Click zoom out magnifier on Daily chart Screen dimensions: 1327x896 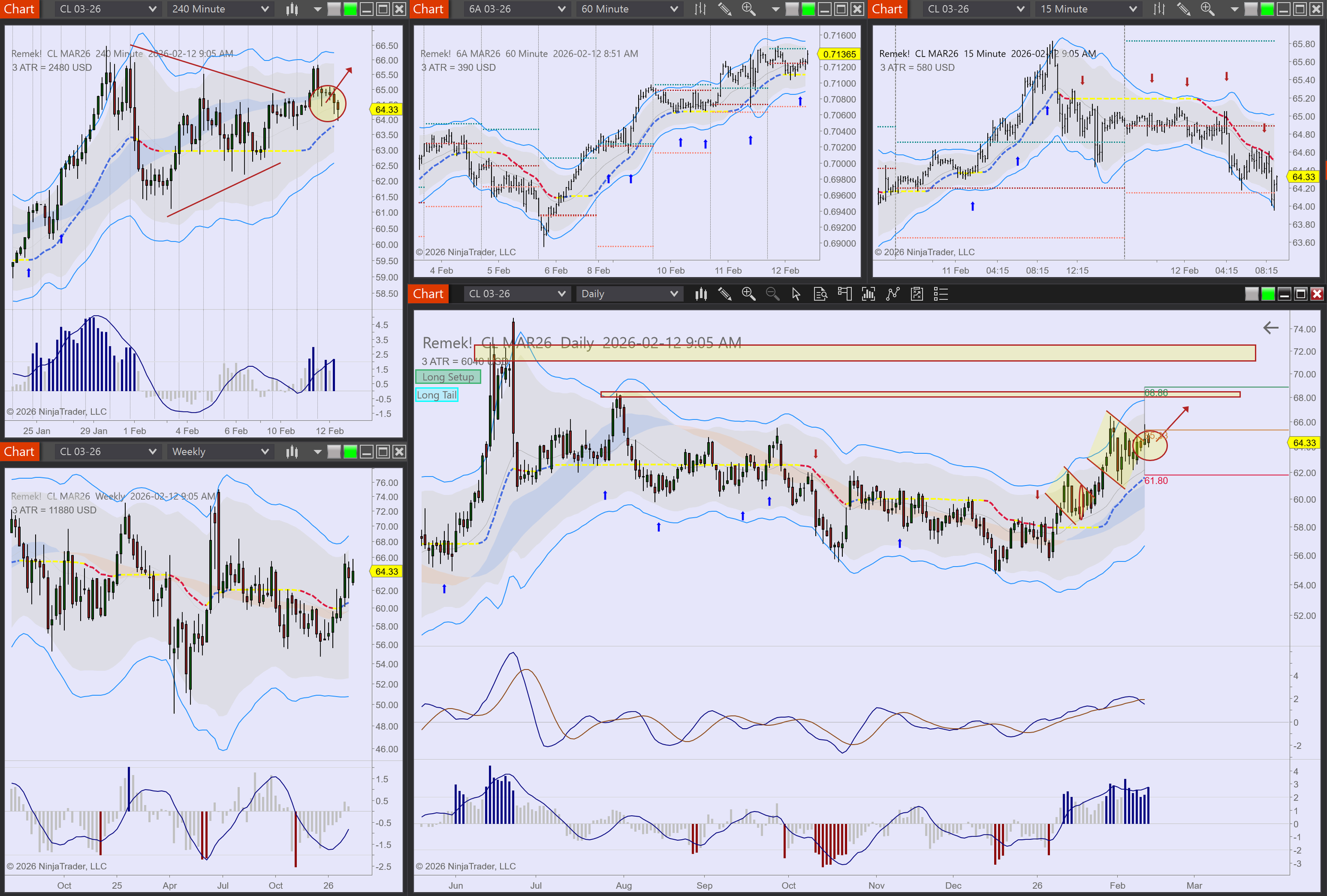772,294
